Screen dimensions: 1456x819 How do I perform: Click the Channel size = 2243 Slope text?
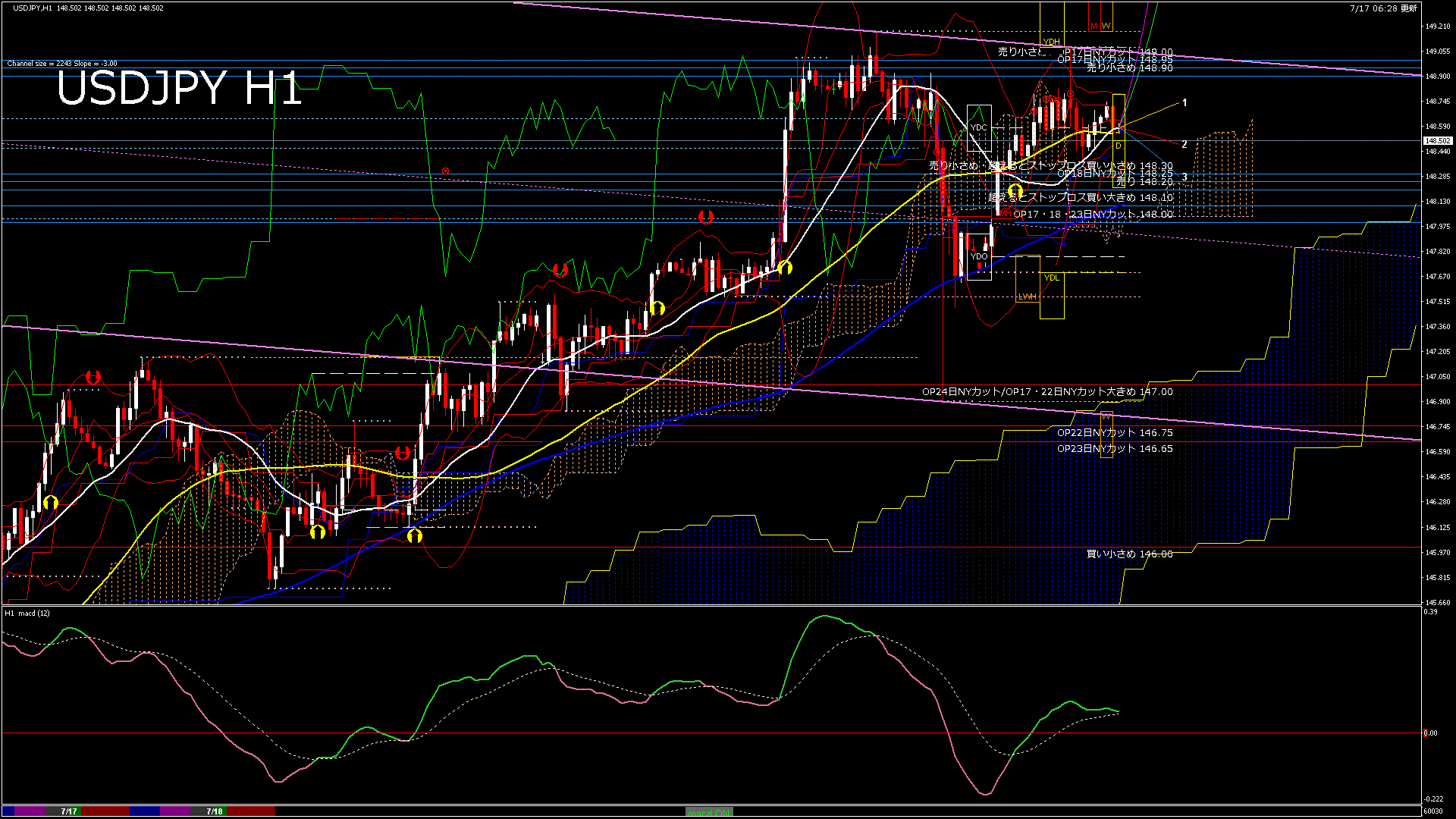click(62, 64)
